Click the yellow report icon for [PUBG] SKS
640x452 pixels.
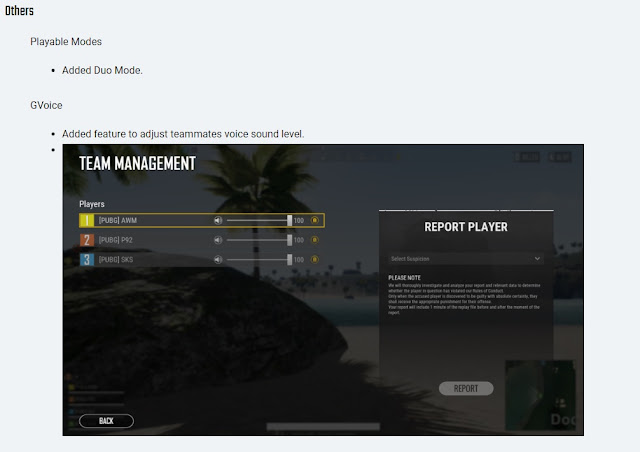pyautogui.click(x=315, y=259)
